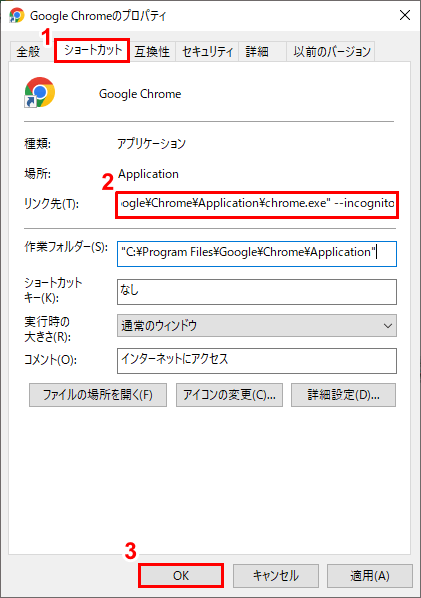This screenshot has width=421, height=598.
Task: Click the リンク先(T): label
Action: coord(51,204)
